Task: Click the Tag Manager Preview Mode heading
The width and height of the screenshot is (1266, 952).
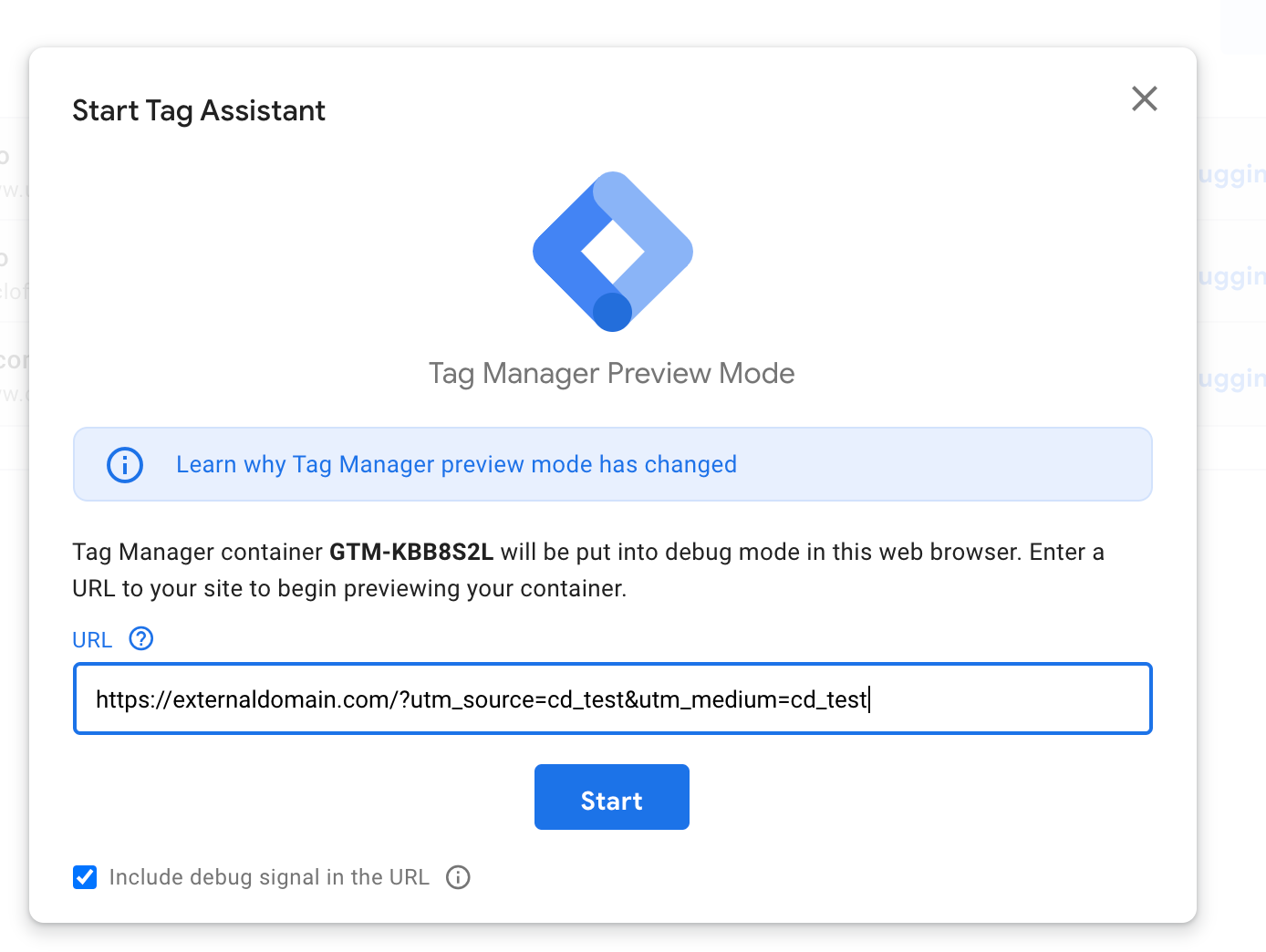Action: tap(612, 373)
